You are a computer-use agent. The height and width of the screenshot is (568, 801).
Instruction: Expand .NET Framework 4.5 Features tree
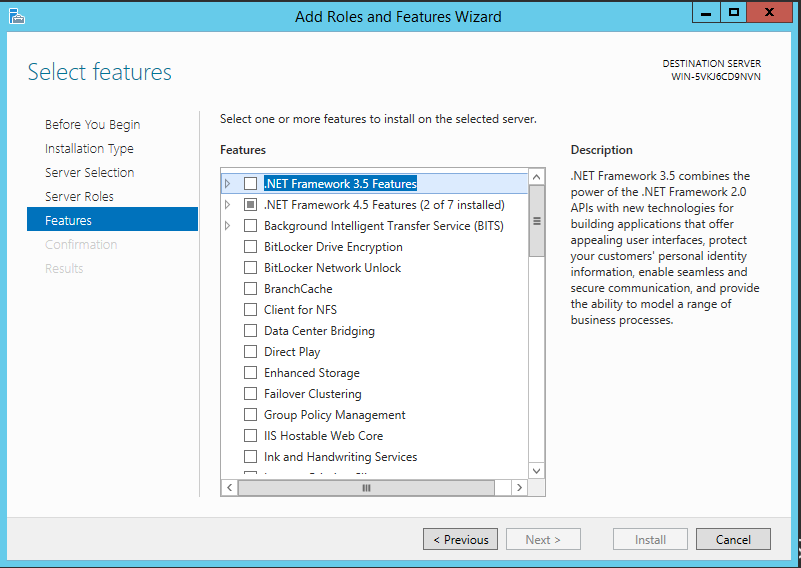228,205
